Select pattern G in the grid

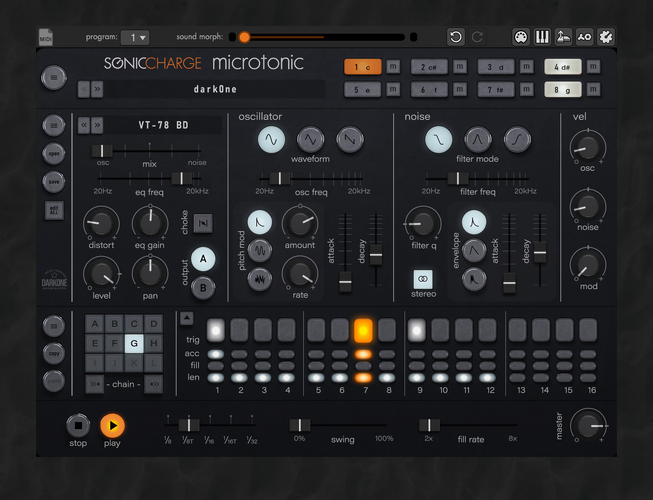[x=134, y=343]
